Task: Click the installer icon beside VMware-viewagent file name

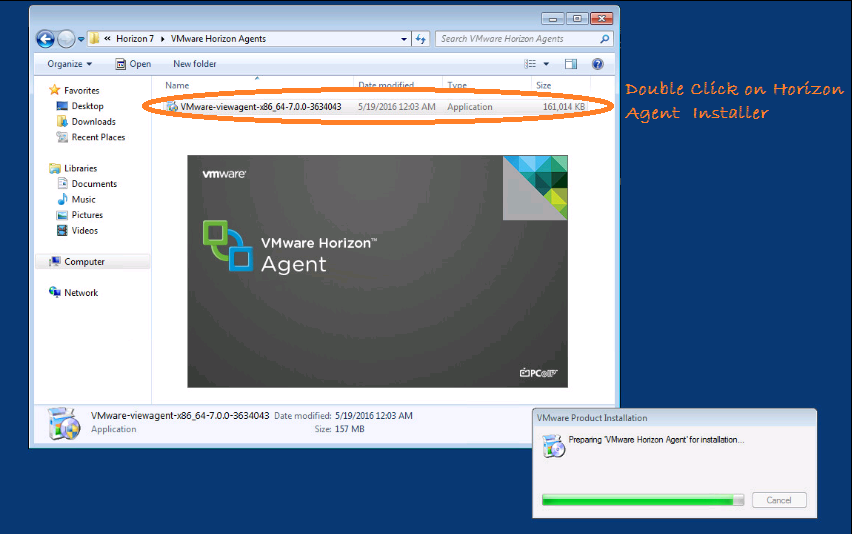Action: click(172, 107)
